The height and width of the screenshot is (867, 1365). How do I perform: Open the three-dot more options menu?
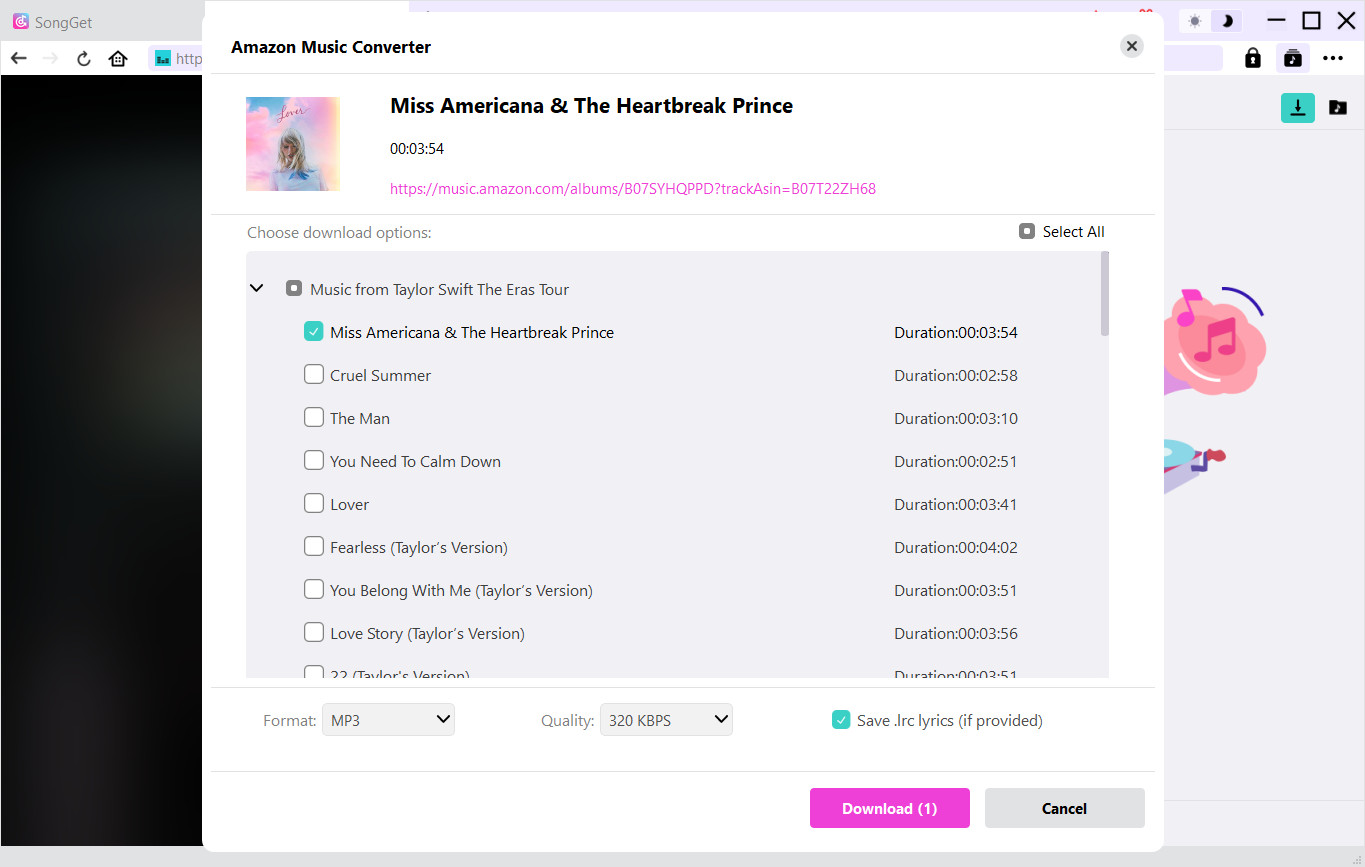(1332, 58)
